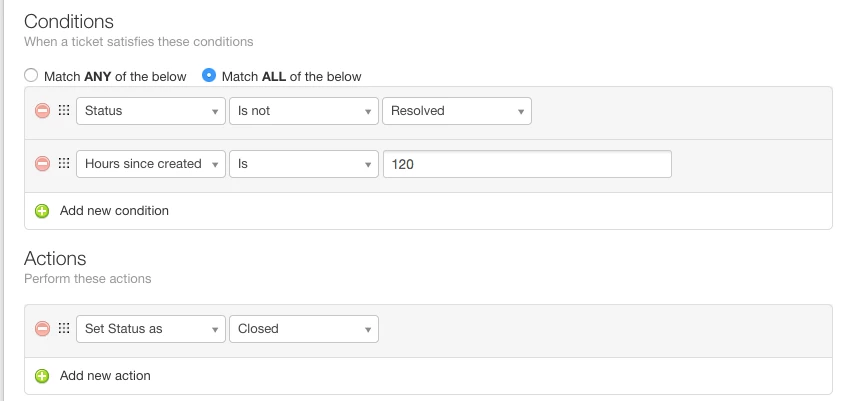Expand the Closed status dropdown
Viewport: 852px width, 401px height.
click(303, 329)
